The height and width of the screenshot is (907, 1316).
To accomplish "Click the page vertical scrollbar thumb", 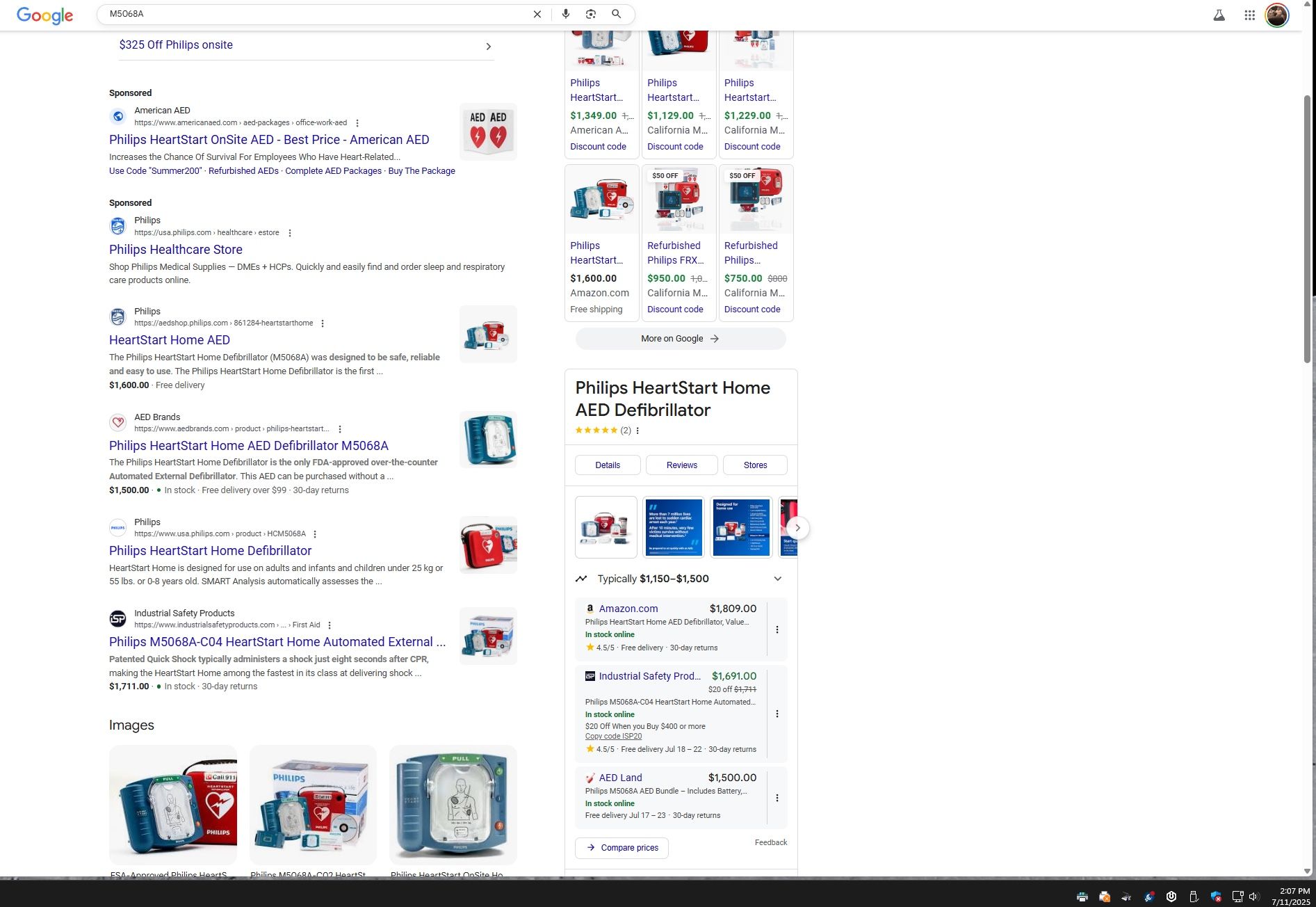I will [1307, 230].
